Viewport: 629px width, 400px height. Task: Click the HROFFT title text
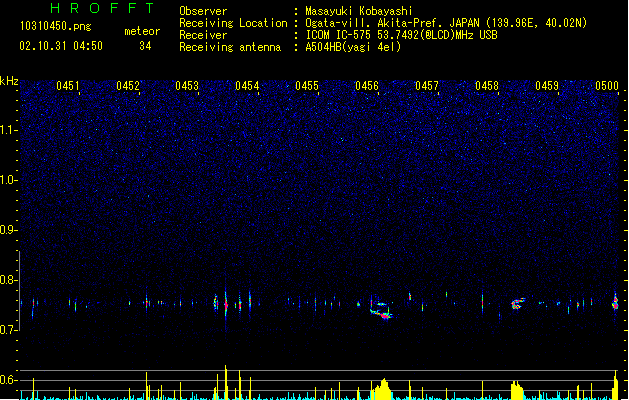[x=102, y=8]
